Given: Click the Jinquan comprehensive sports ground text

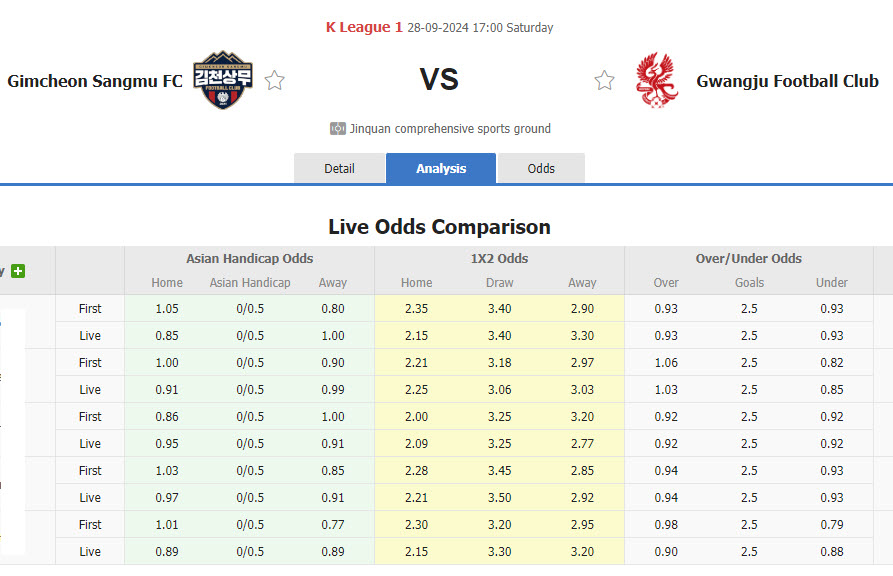Looking at the screenshot, I should [450, 129].
